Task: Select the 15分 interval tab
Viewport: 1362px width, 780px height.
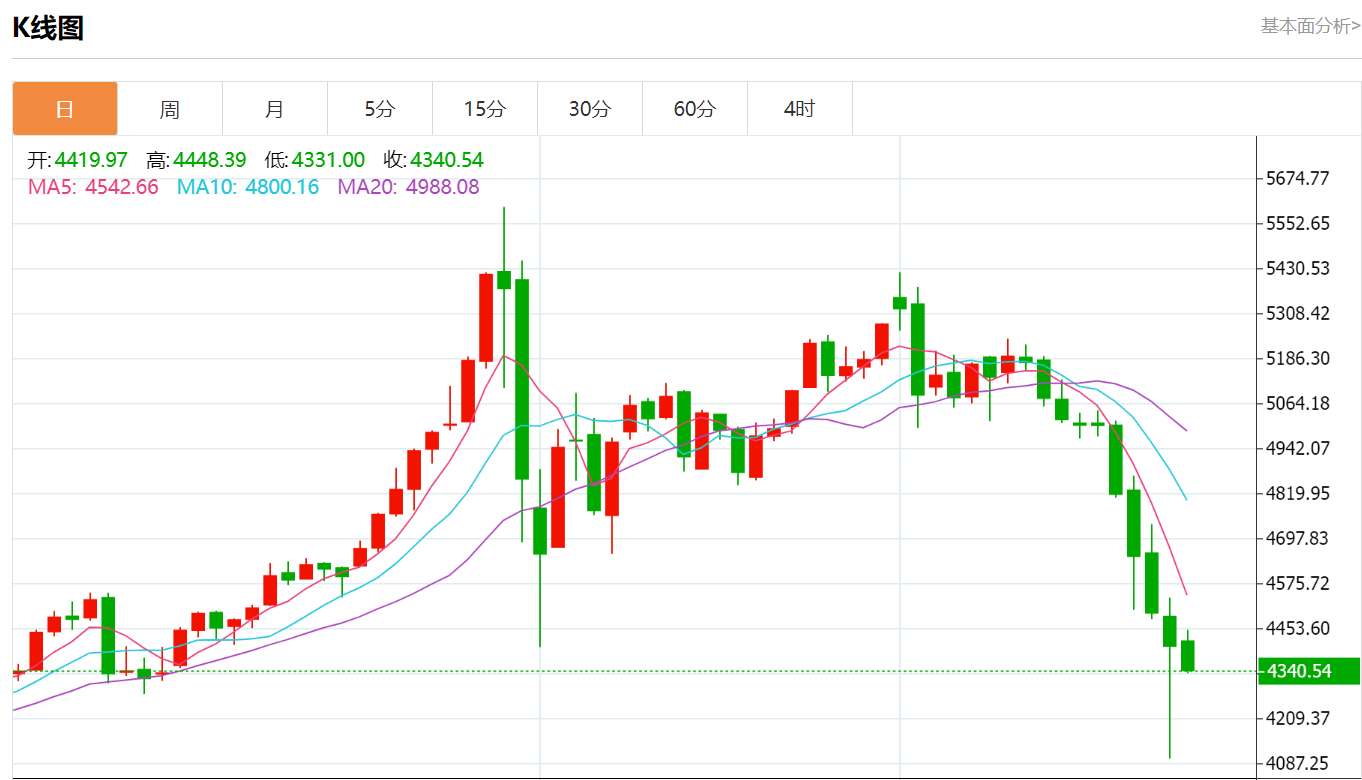Action: click(x=485, y=109)
